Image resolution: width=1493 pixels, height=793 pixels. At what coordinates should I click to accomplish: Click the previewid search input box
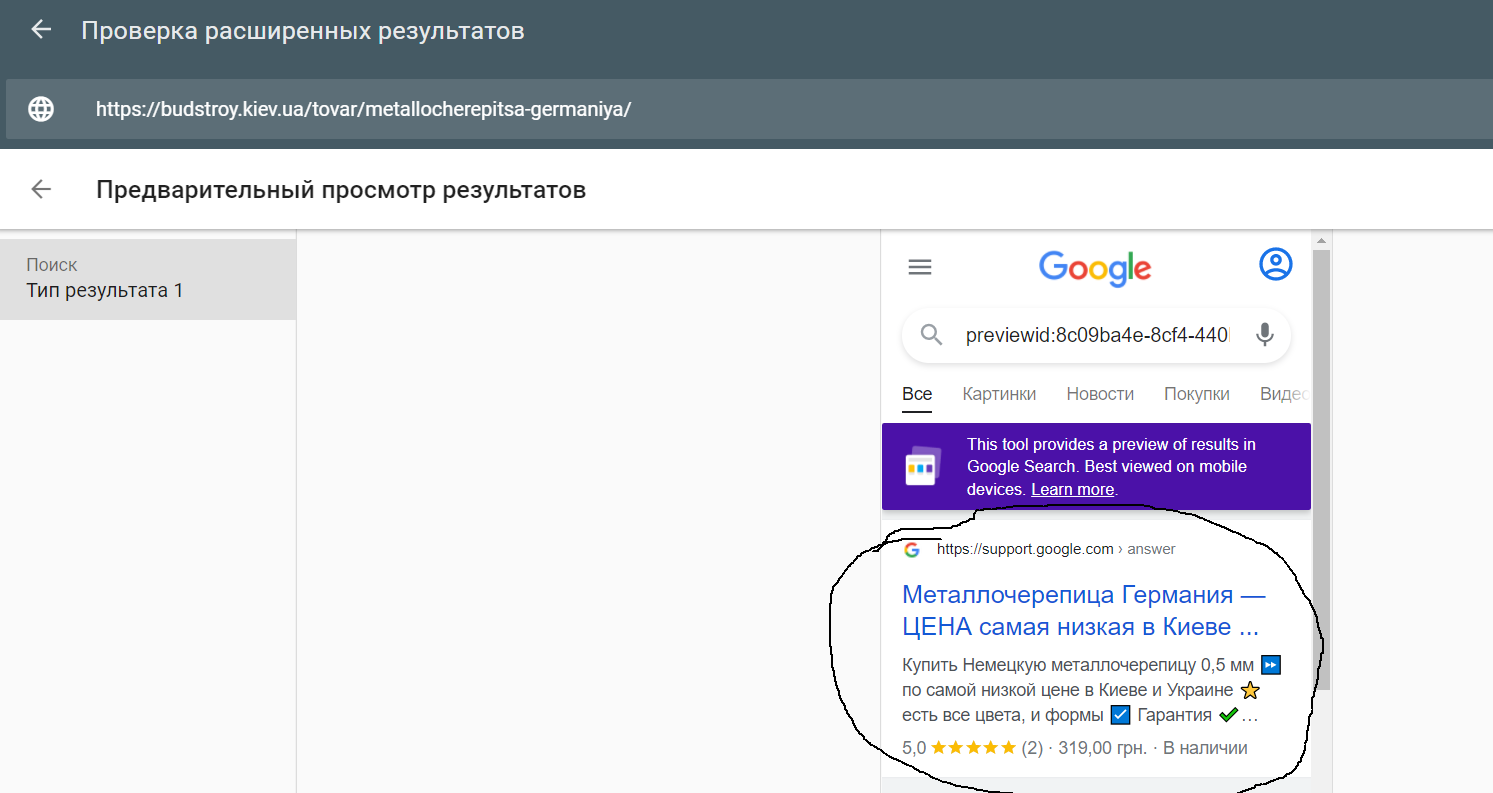point(1096,335)
